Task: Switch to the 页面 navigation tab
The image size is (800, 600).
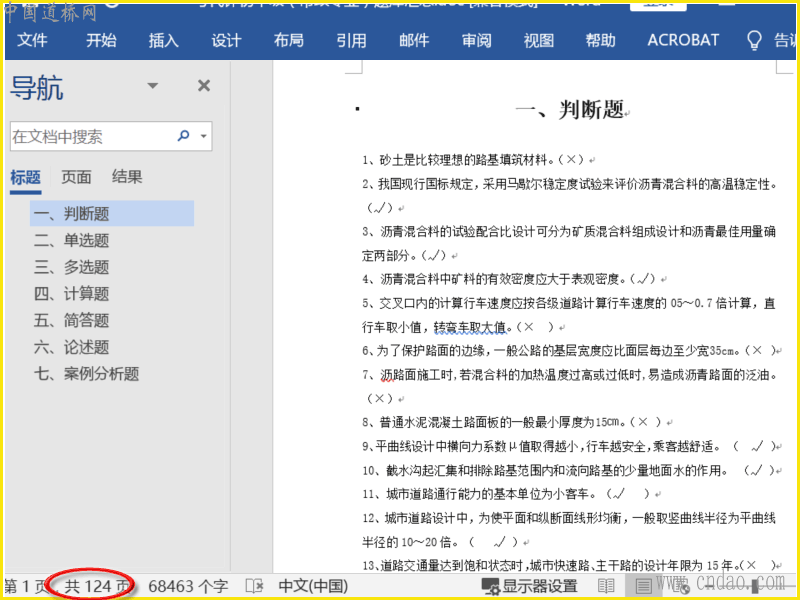Action: [x=77, y=178]
